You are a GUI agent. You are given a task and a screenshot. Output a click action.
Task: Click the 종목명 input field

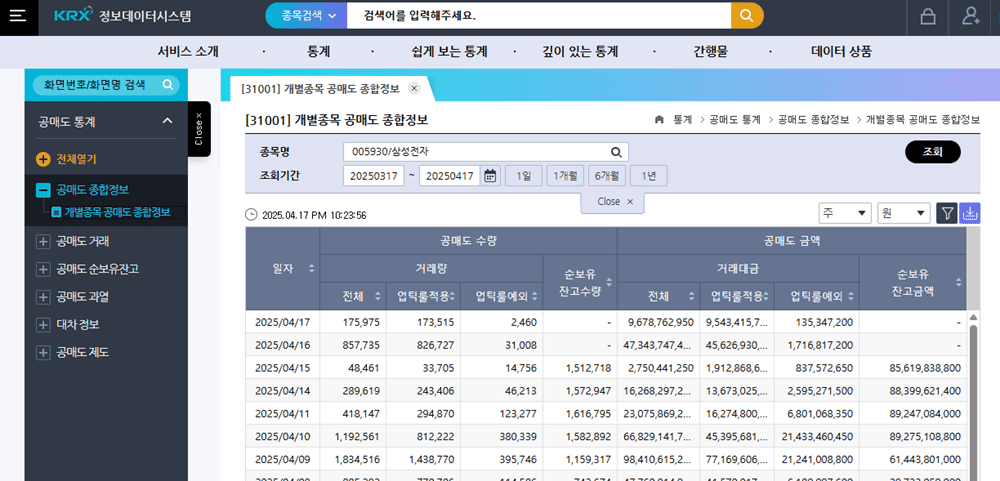pyautogui.click(x=485, y=152)
